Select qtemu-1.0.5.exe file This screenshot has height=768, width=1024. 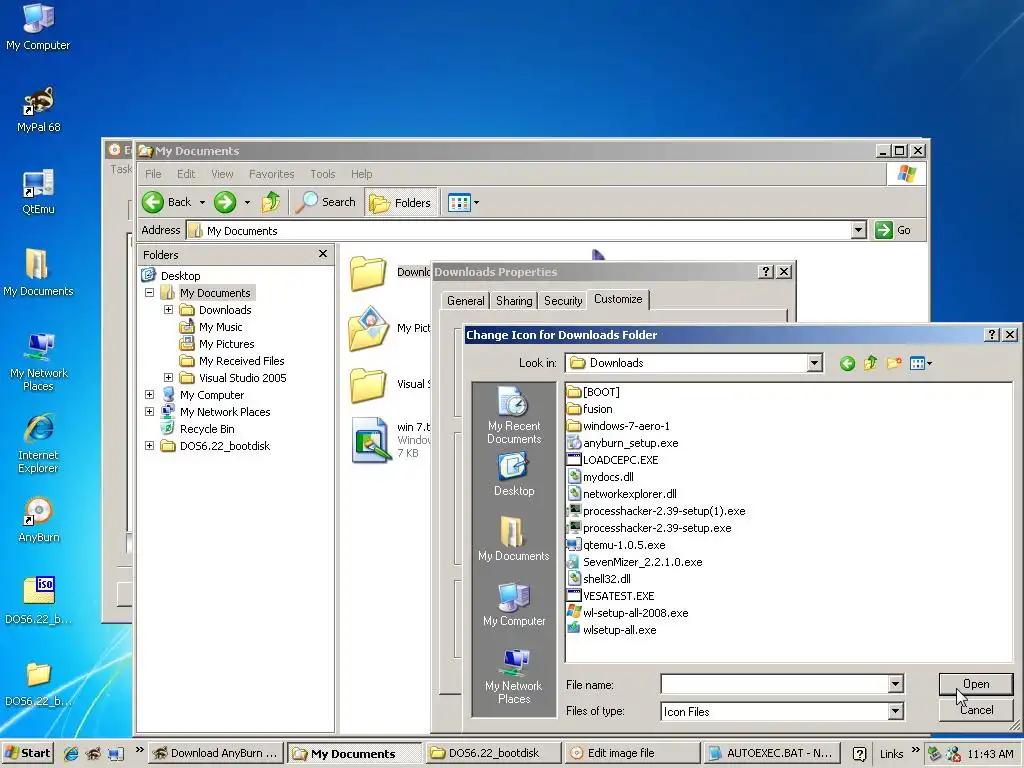point(616,545)
